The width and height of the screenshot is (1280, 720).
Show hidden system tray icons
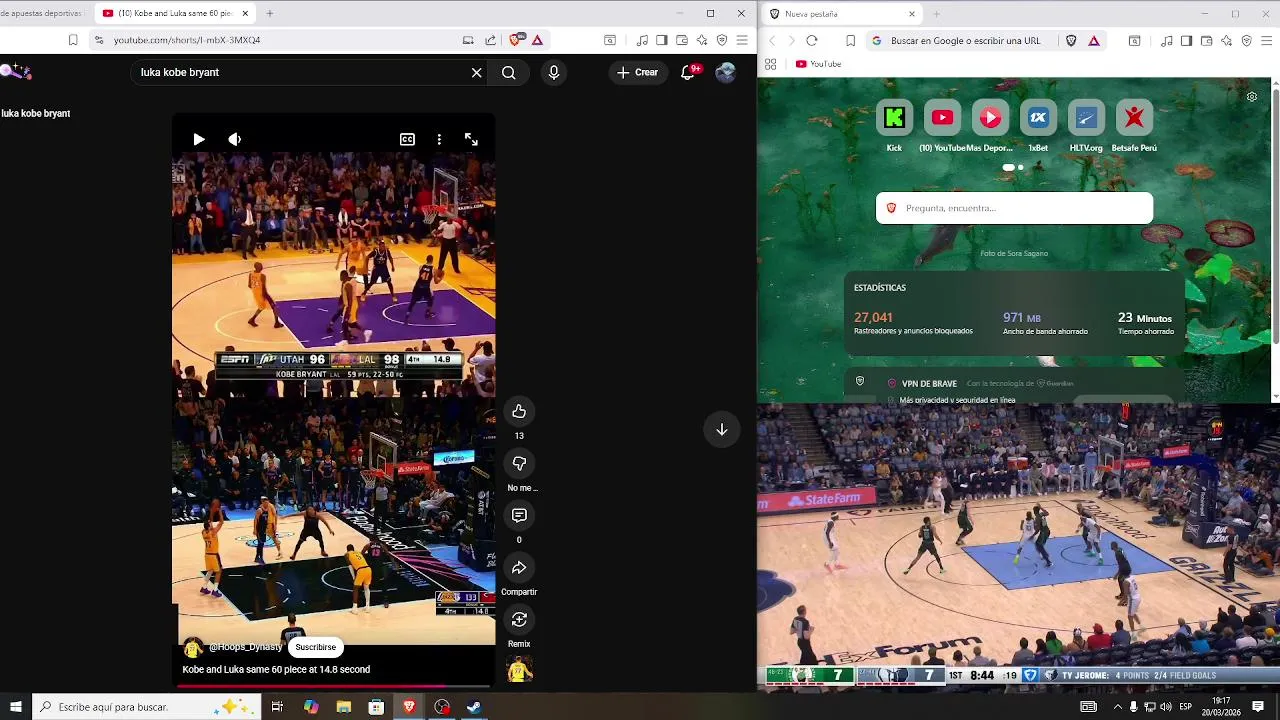(x=1117, y=707)
